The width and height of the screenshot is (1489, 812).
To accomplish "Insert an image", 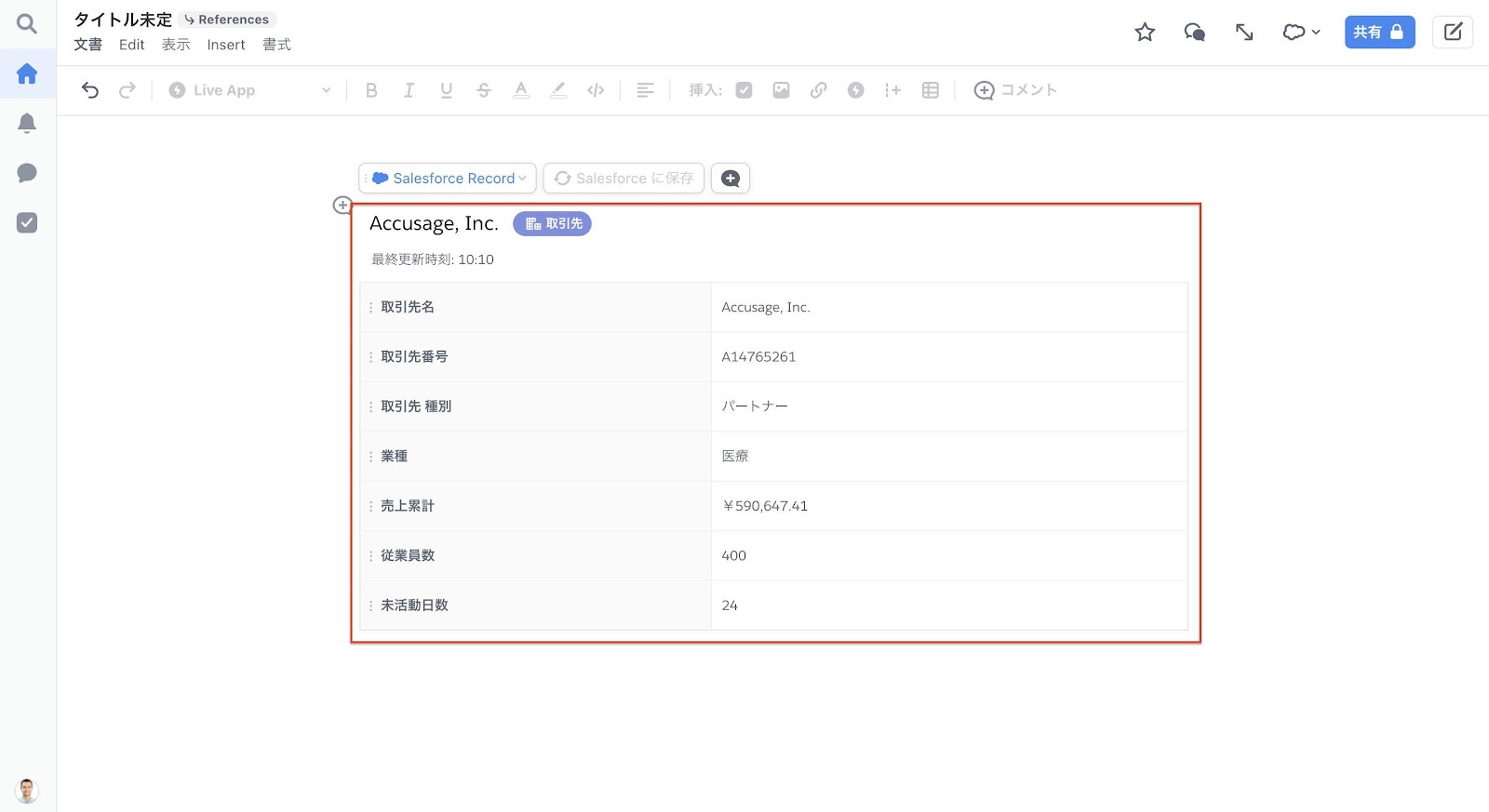I will click(x=782, y=90).
